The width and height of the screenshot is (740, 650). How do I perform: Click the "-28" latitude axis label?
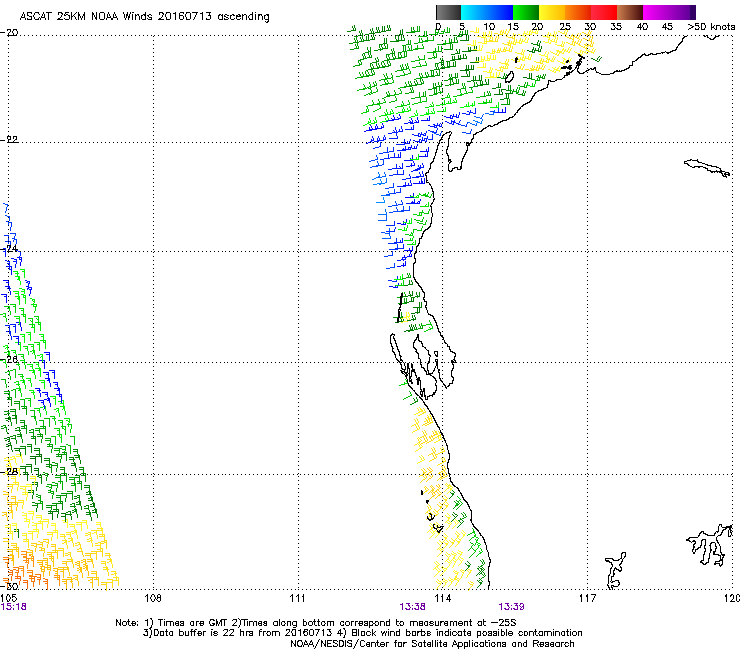(9, 471)
